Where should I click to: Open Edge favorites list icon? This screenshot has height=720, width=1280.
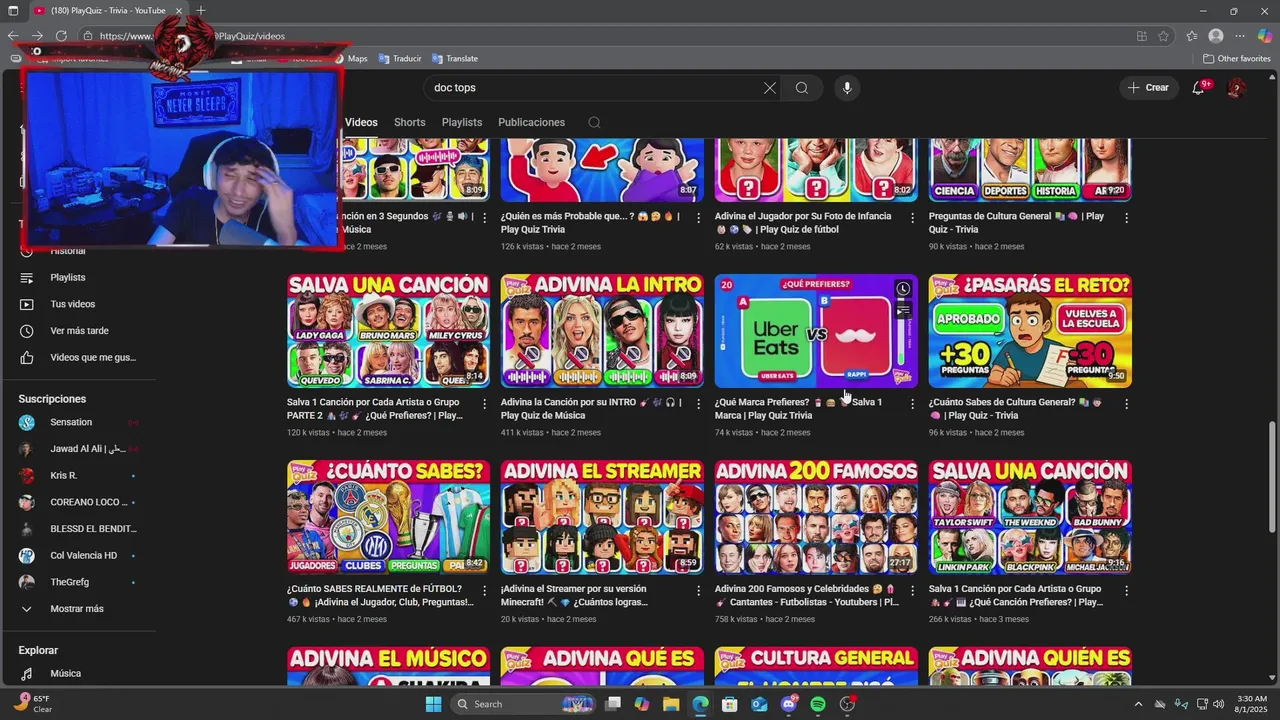coord(1191,36)
